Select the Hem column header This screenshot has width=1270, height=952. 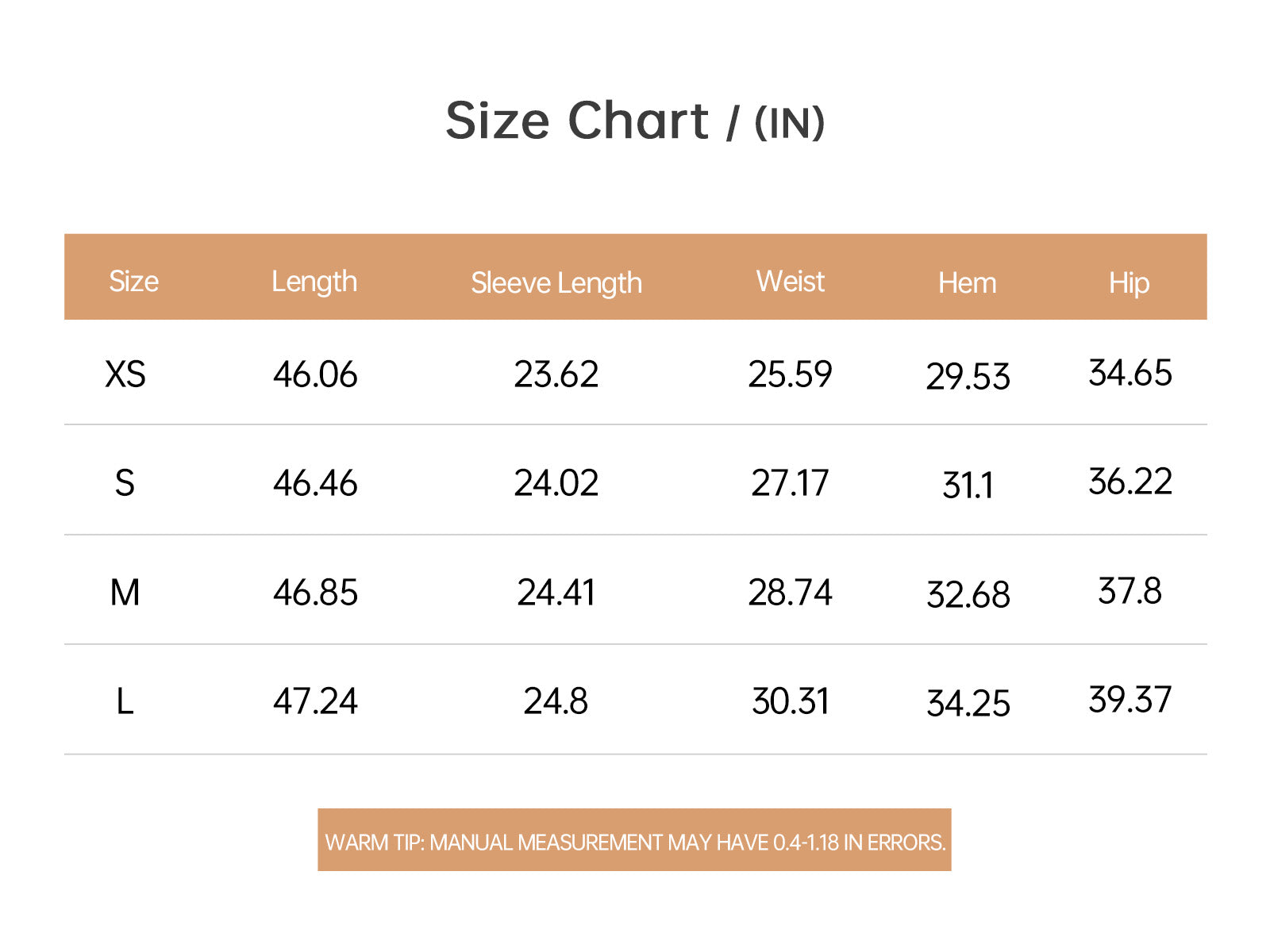click(x=967, y=283)
